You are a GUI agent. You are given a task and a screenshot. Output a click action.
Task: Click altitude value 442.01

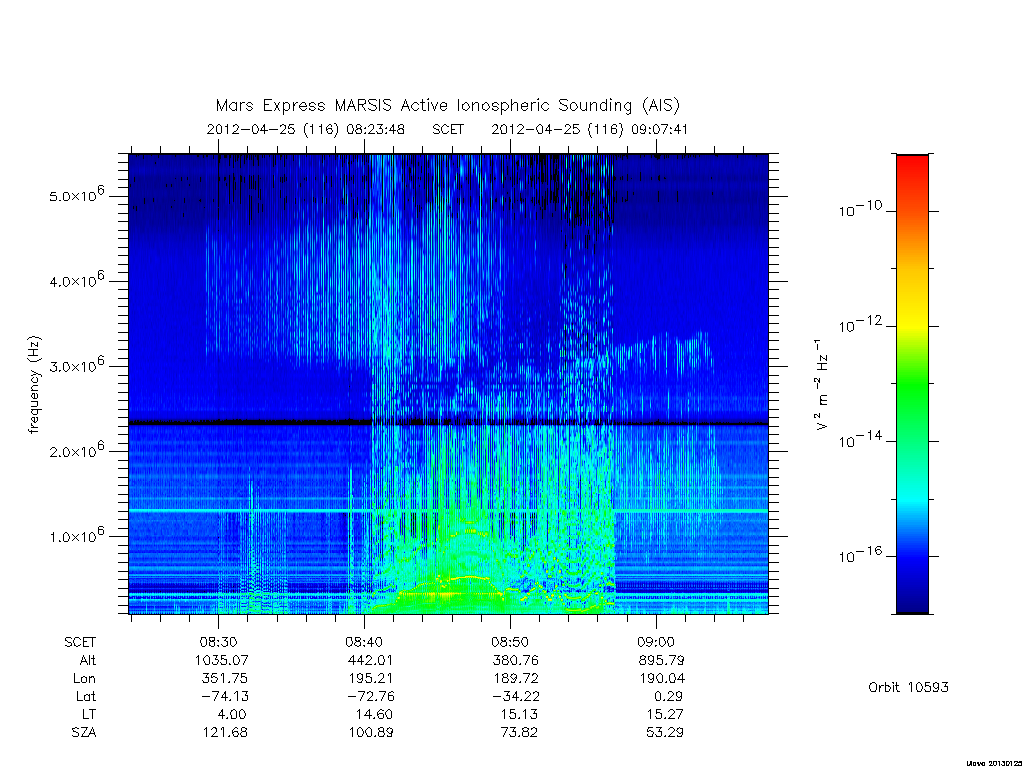coord(371,660)
